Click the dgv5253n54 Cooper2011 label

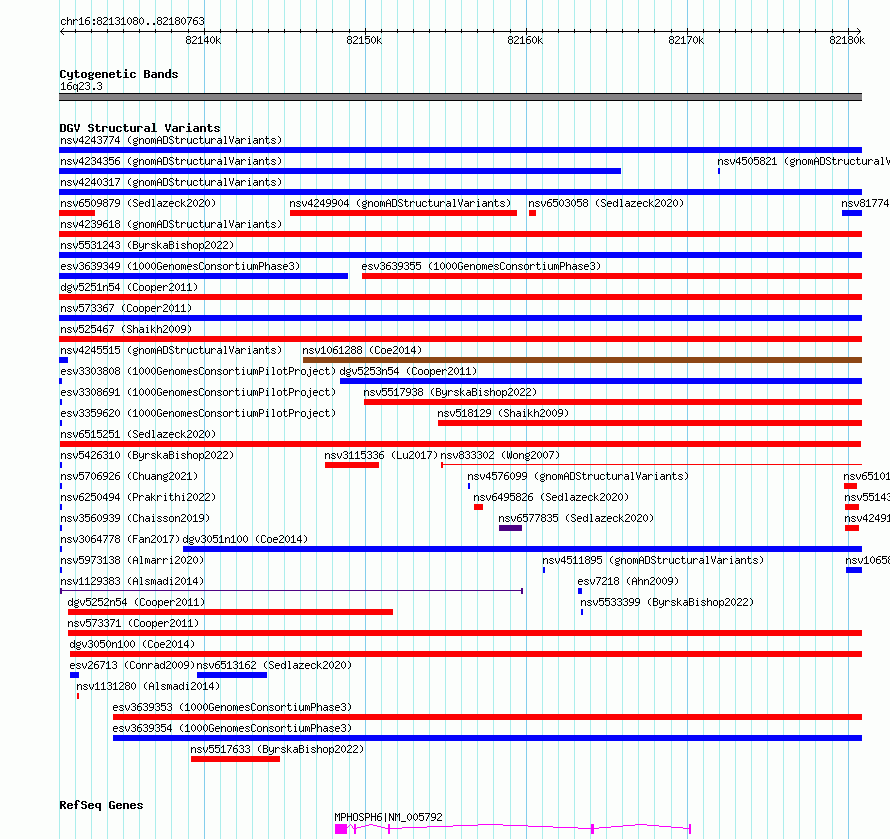[408, 371]
